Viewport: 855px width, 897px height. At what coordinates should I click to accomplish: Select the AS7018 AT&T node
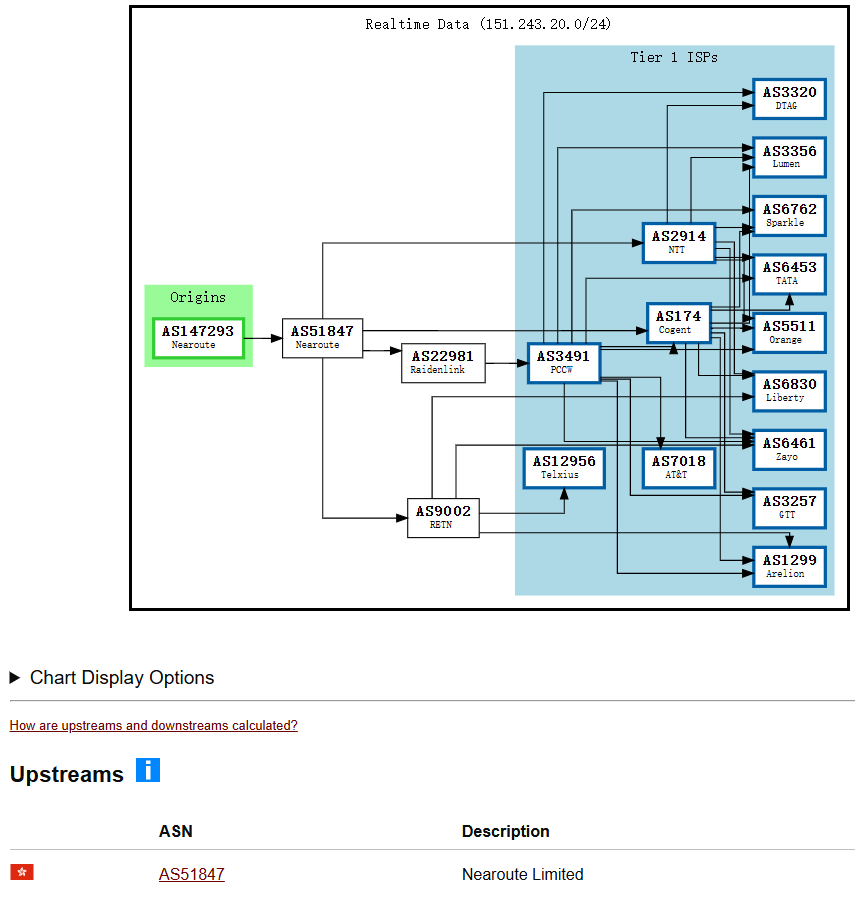click(x=678, y=467)
